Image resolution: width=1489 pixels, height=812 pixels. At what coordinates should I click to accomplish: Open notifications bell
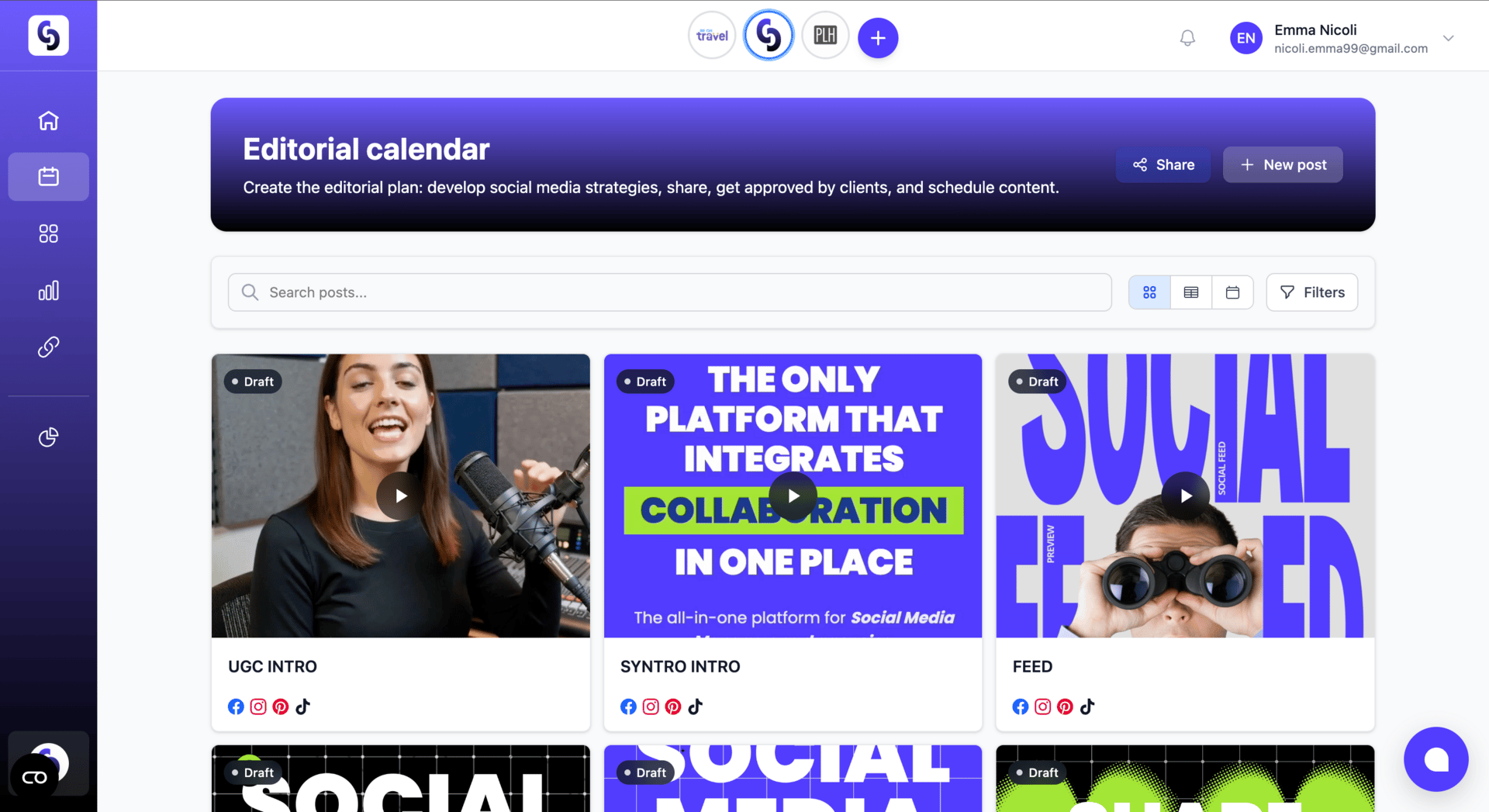1187,38
